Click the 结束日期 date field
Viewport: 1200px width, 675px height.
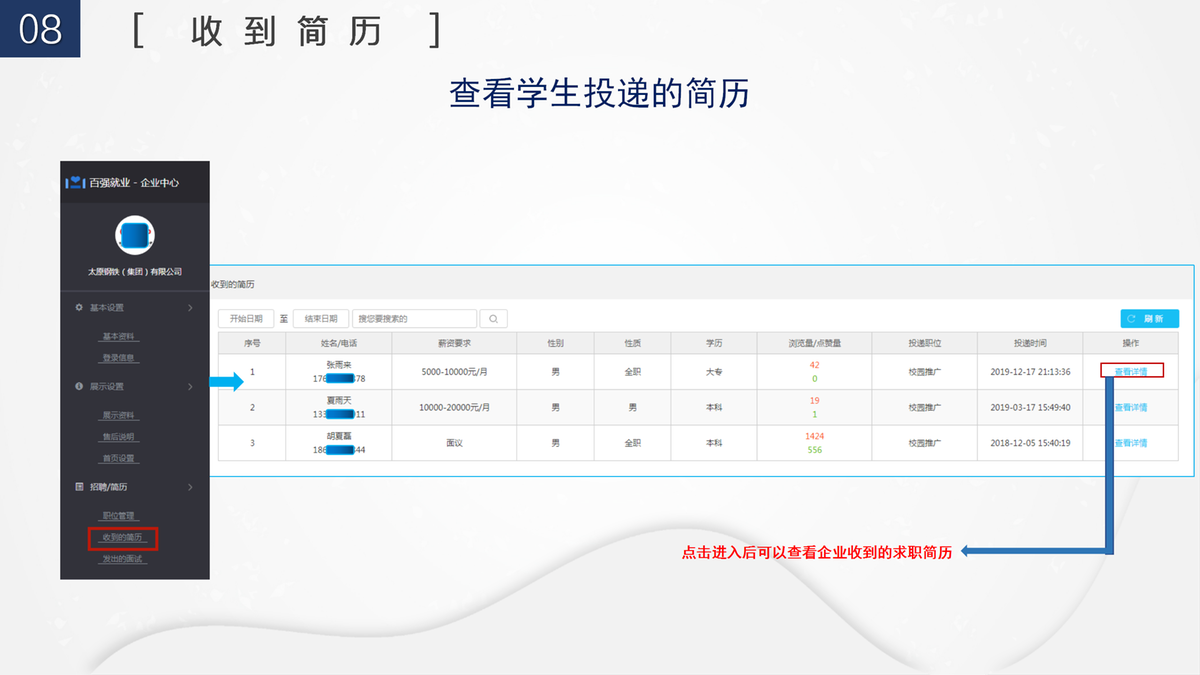pos(321,319)
